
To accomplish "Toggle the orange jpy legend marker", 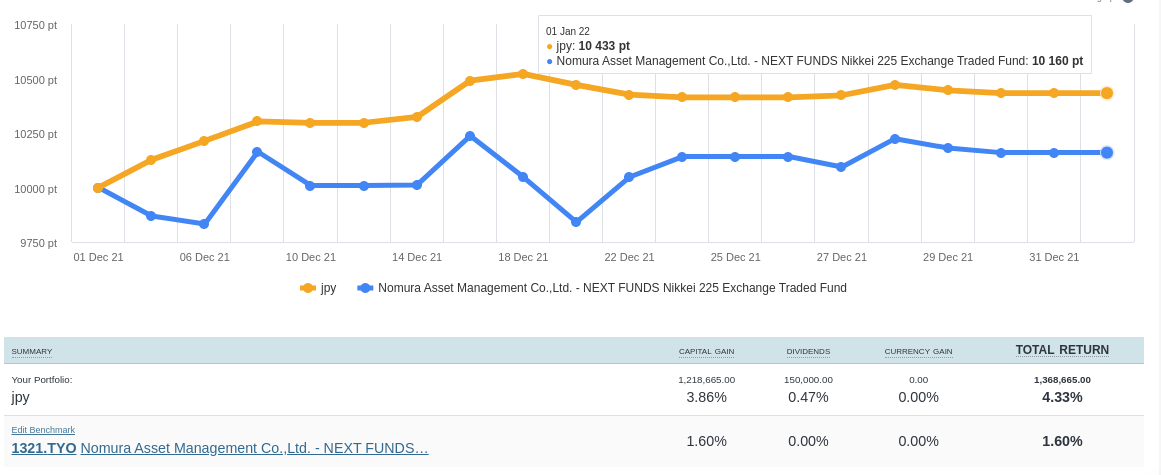I will [x=308, y=288].
